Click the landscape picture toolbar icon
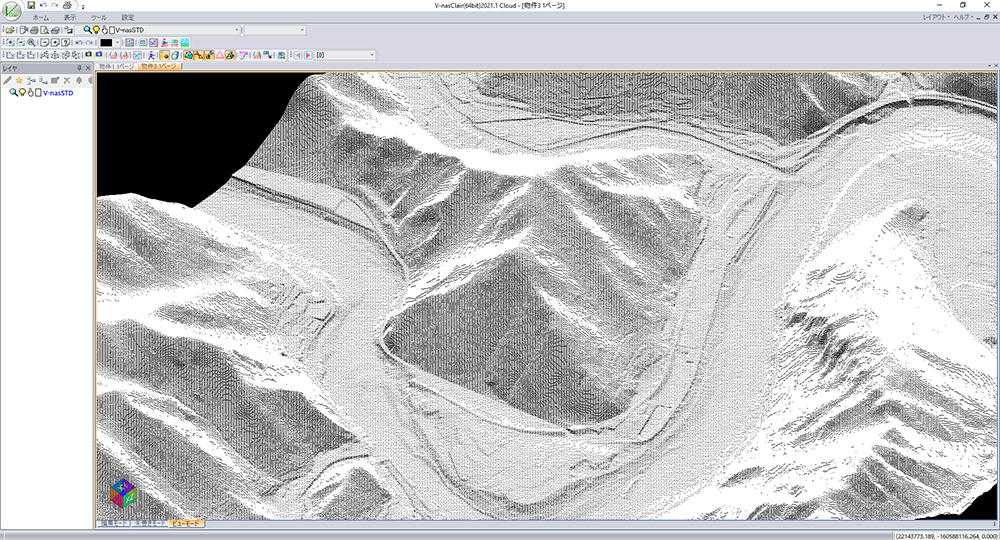Viewport: 1000px width, 540px height. pyautogui.click(x=185, y=43)
